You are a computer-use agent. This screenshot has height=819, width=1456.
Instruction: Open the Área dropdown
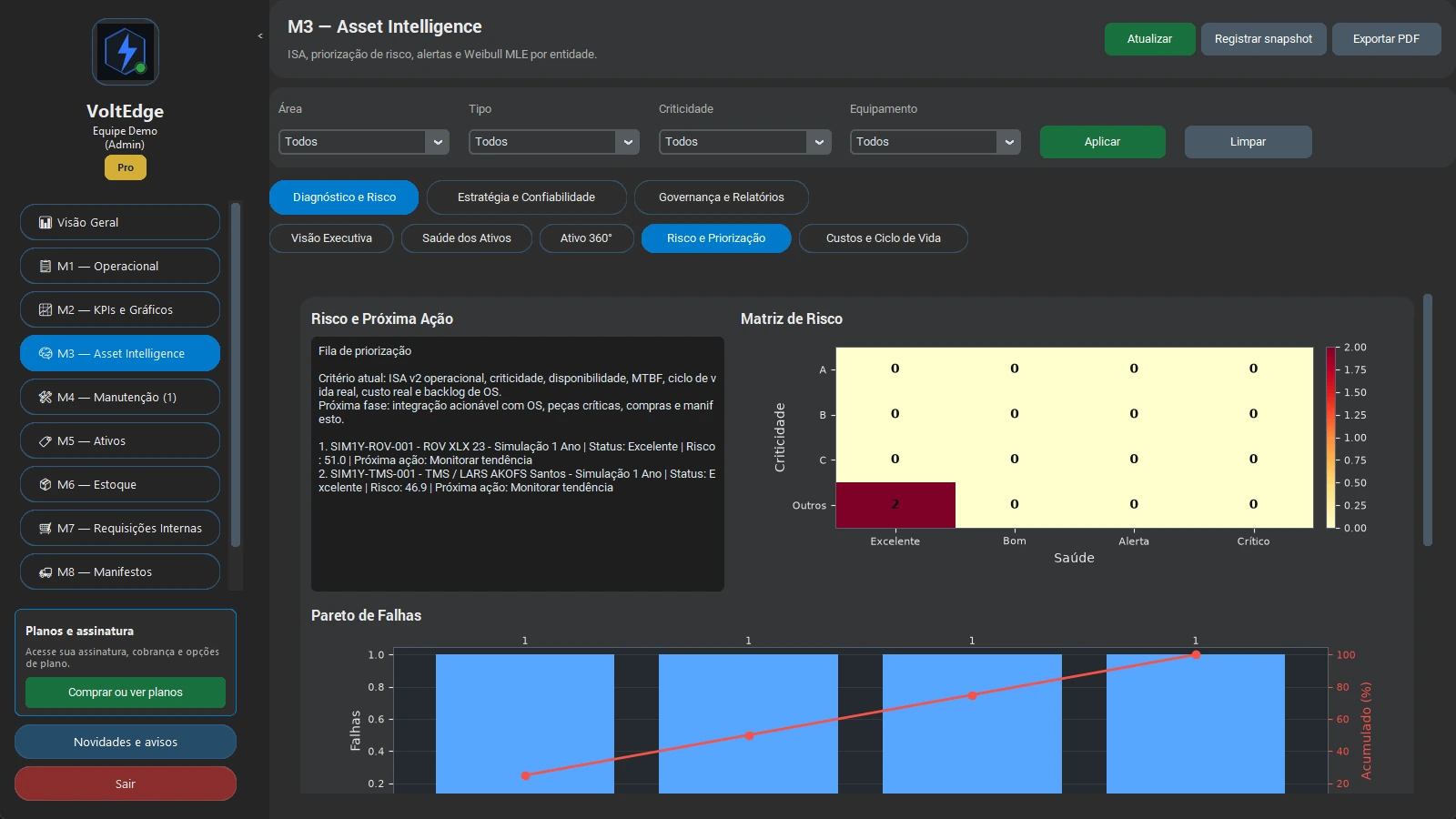point(364,142)
